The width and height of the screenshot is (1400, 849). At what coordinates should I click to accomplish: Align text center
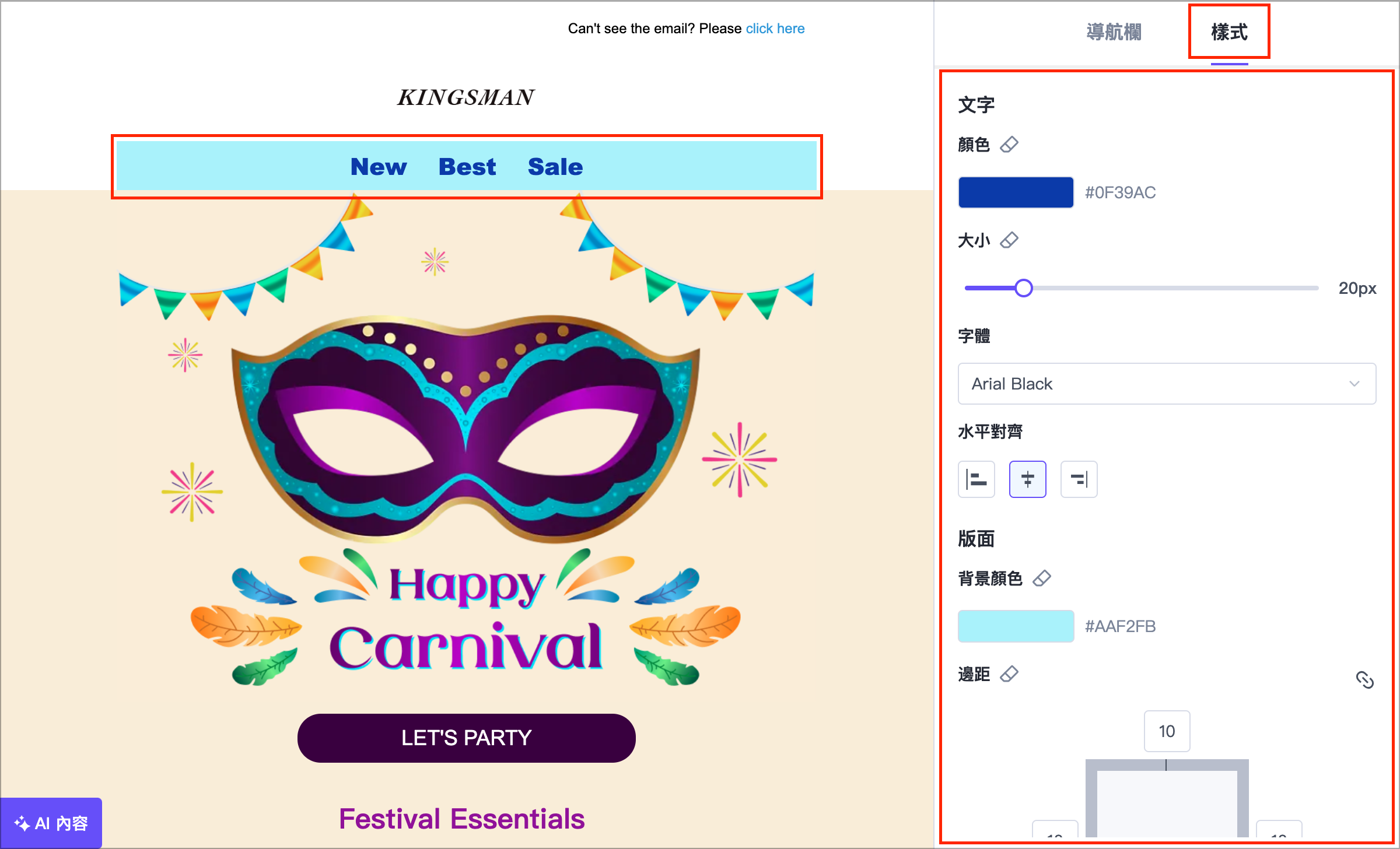click(x=1027, y=479)
